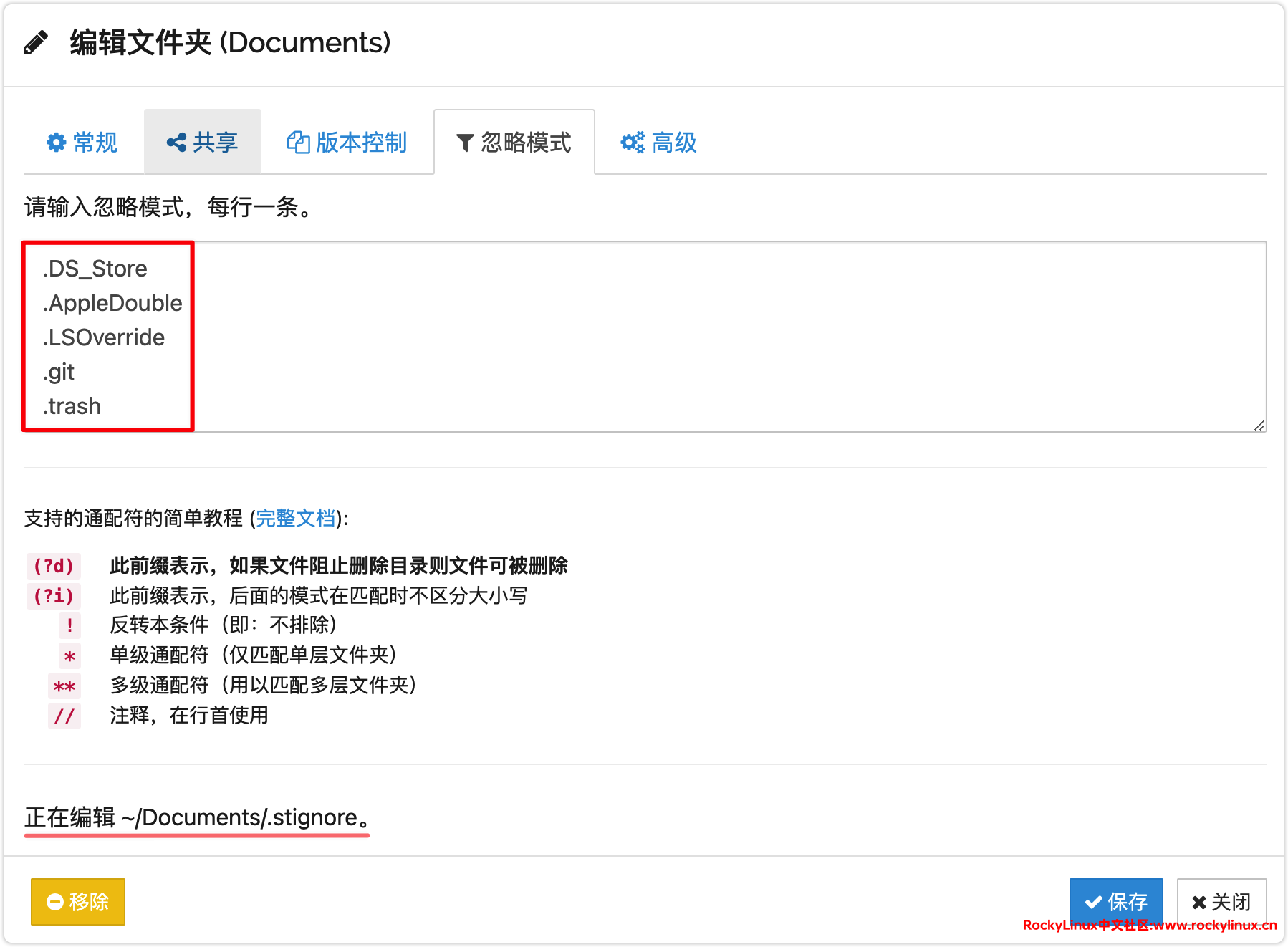Click the double-gear icon beside 高级
The height and width of the screenshot is (947, 1288).
(633, 143)
